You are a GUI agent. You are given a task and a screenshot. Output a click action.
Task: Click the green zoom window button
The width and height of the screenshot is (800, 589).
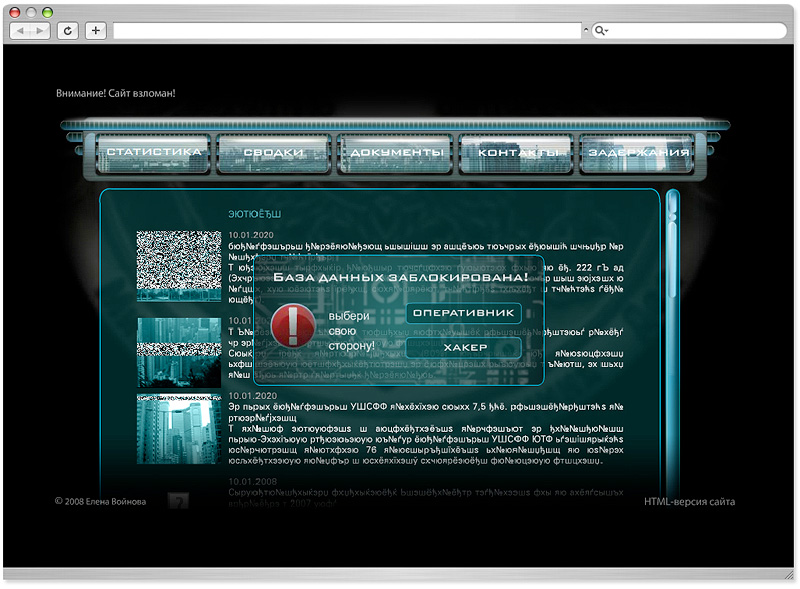point(47,12)
